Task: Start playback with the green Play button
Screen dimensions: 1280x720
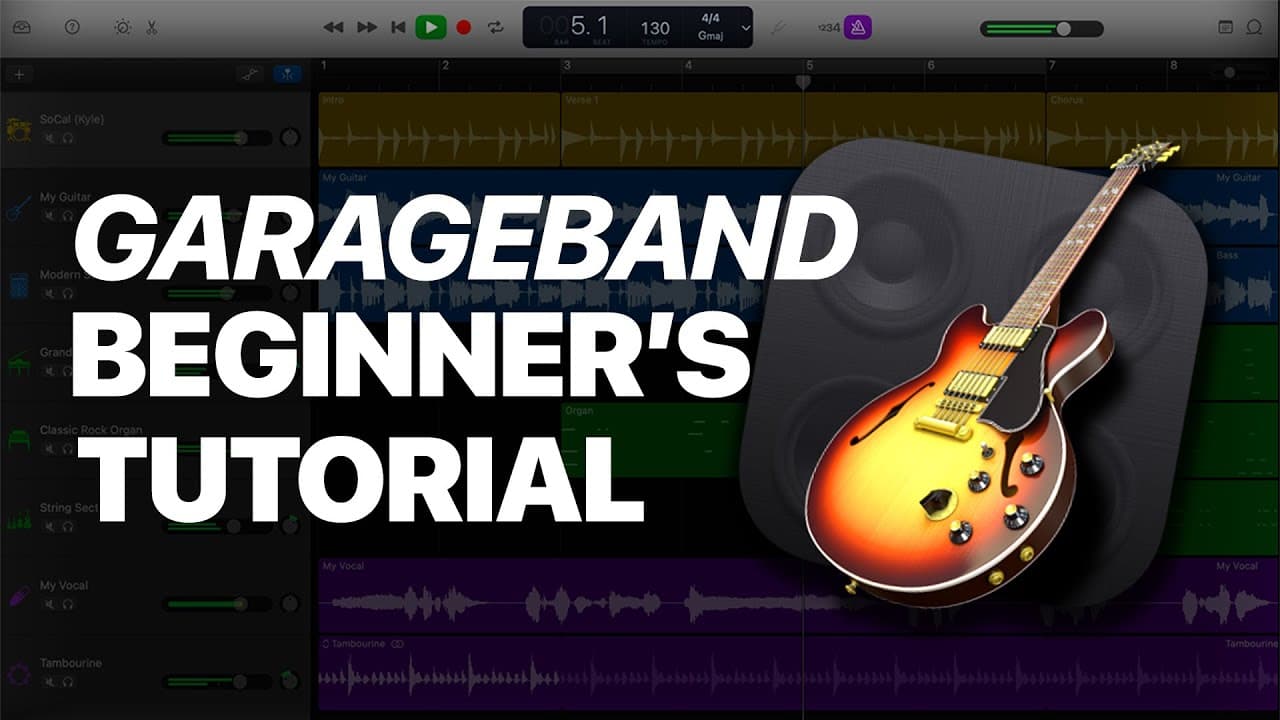Action: point(431,28)
